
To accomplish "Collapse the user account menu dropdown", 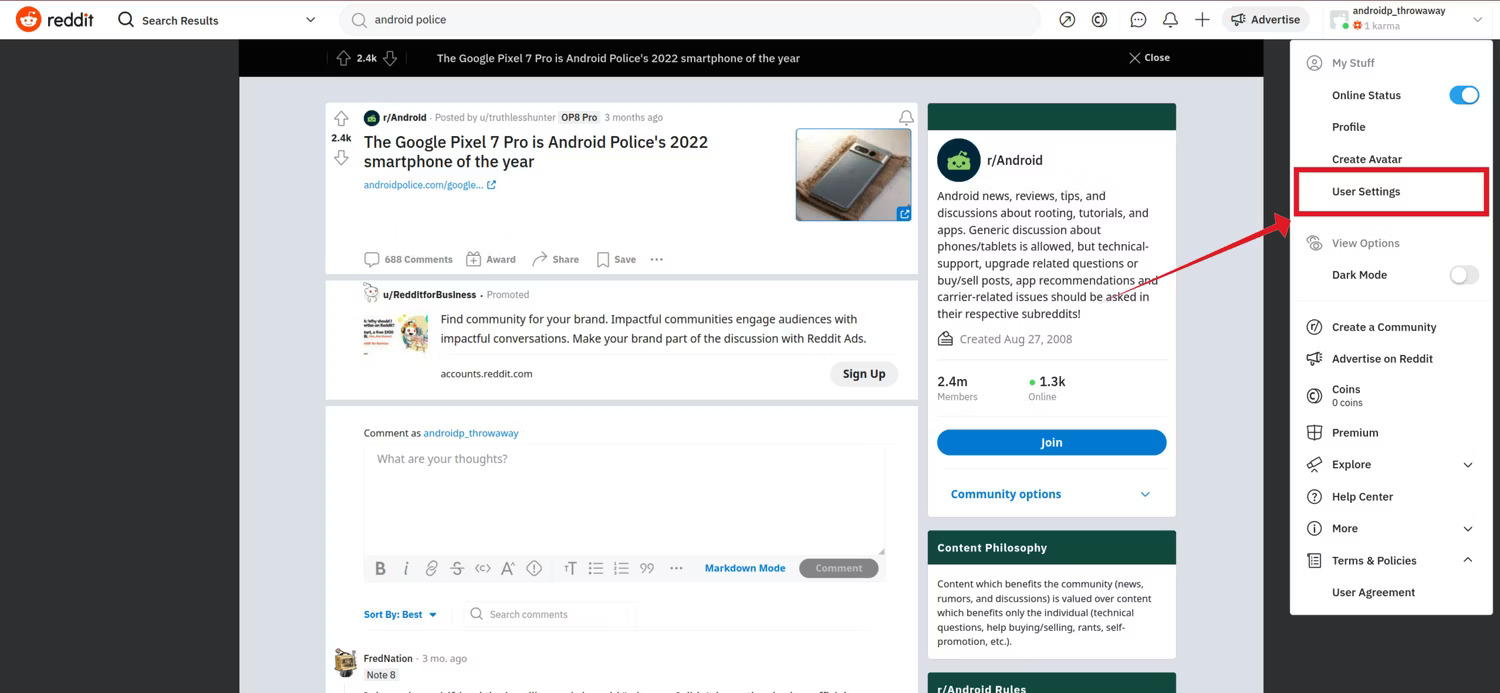I will click(1477, 19).
